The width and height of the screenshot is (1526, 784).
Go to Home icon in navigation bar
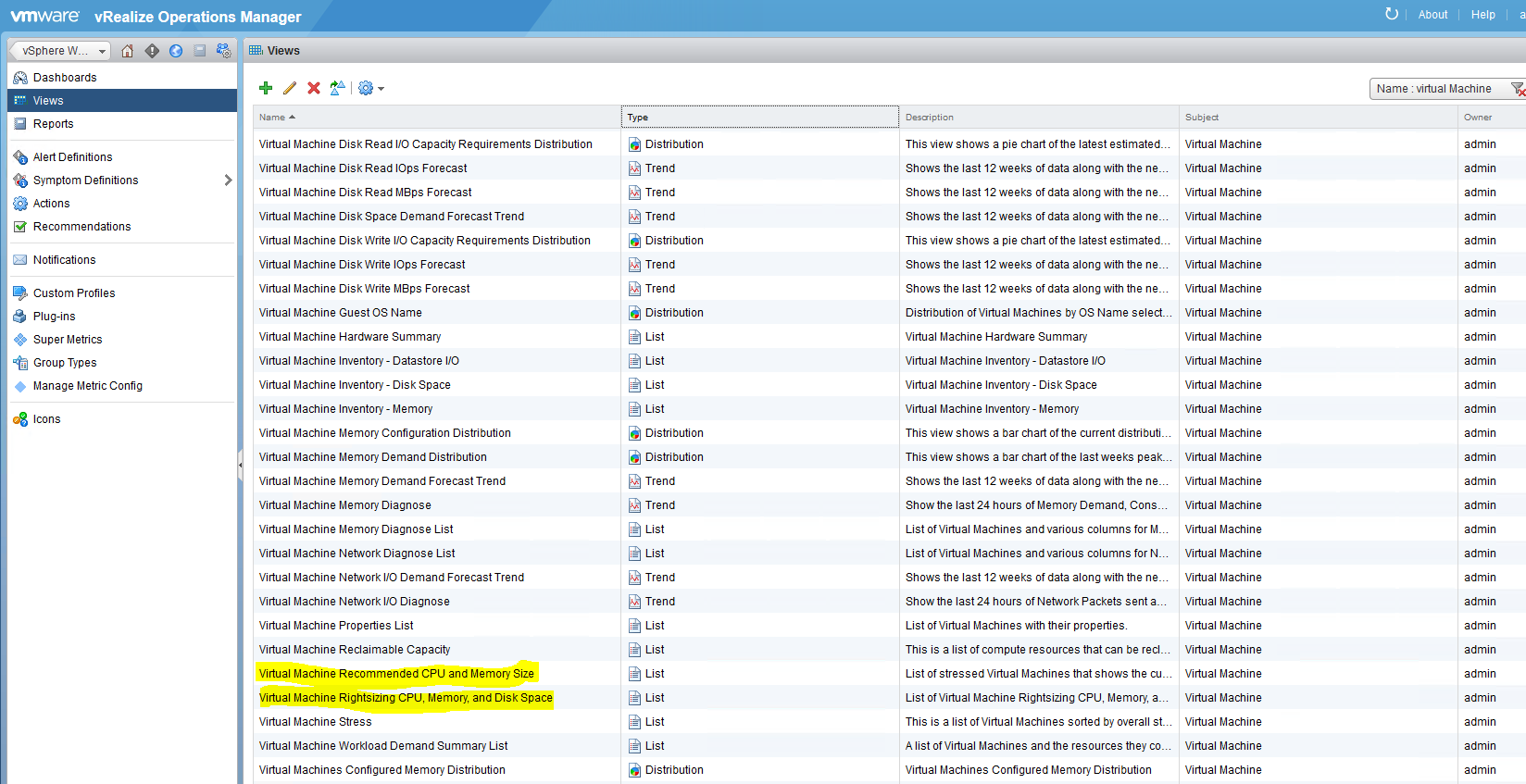coord(128,51)
